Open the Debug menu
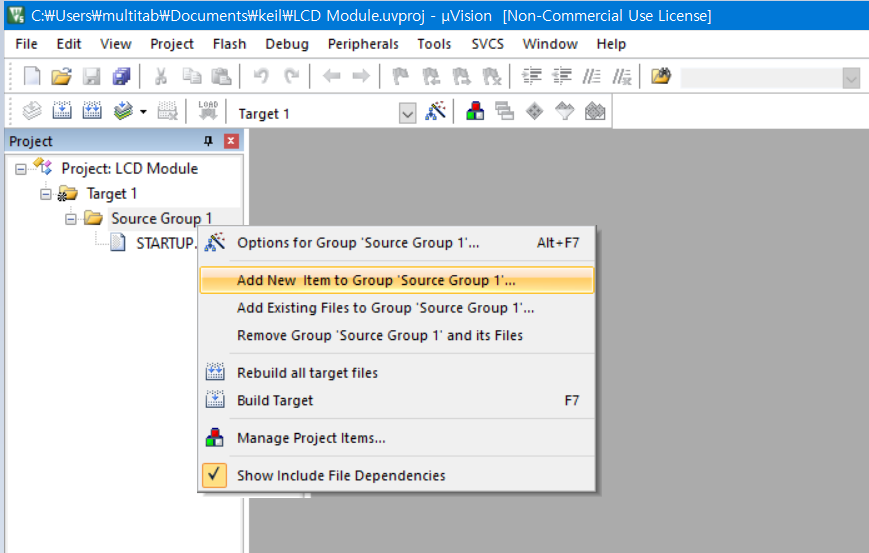 click(x=287, y=44)
